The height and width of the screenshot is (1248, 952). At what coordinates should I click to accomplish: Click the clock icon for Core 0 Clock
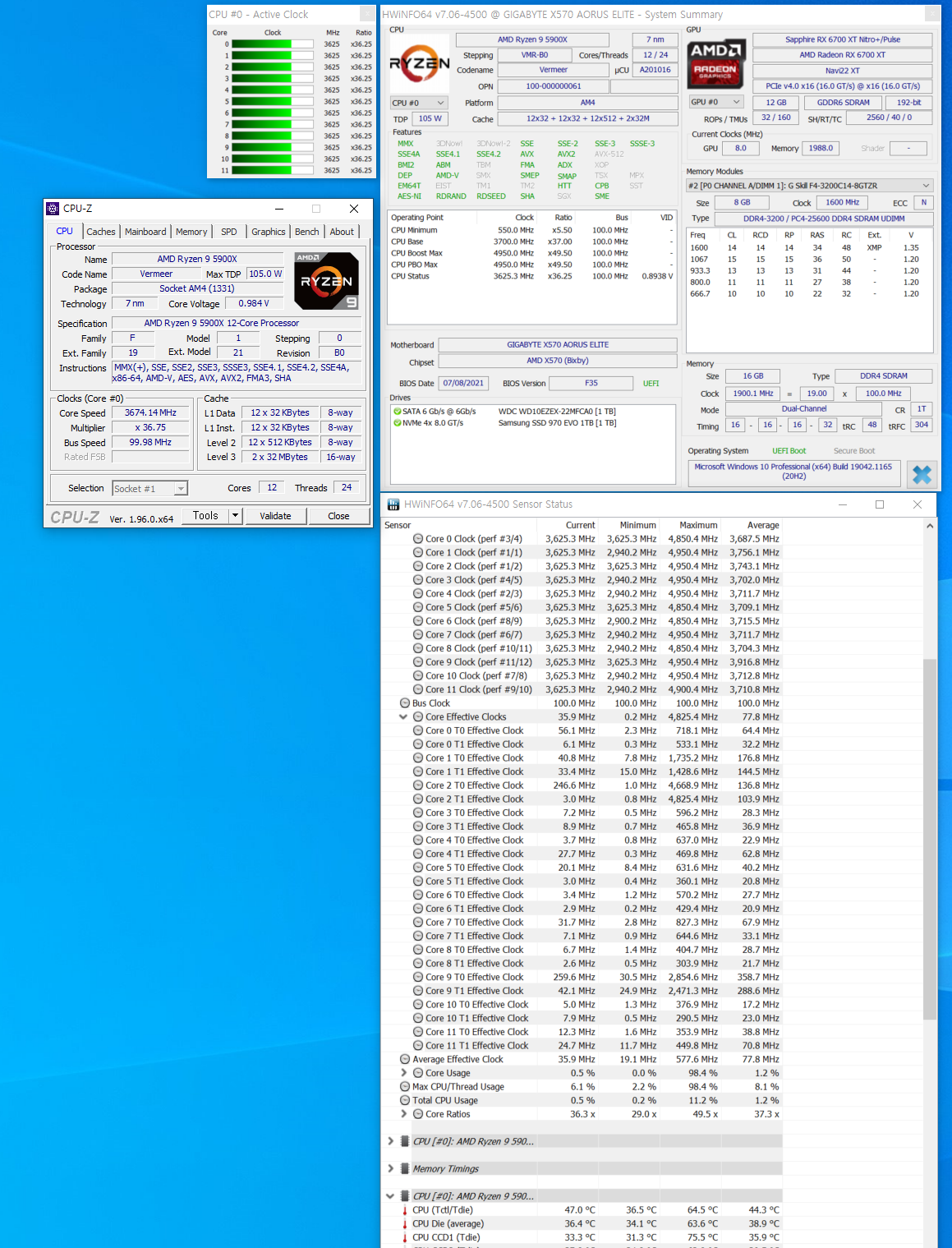[418, 539]
